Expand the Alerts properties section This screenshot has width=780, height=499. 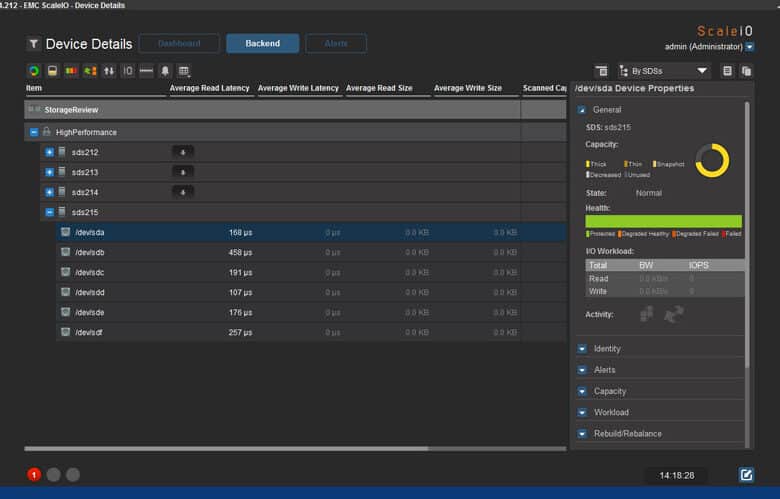tap(582, 370)
